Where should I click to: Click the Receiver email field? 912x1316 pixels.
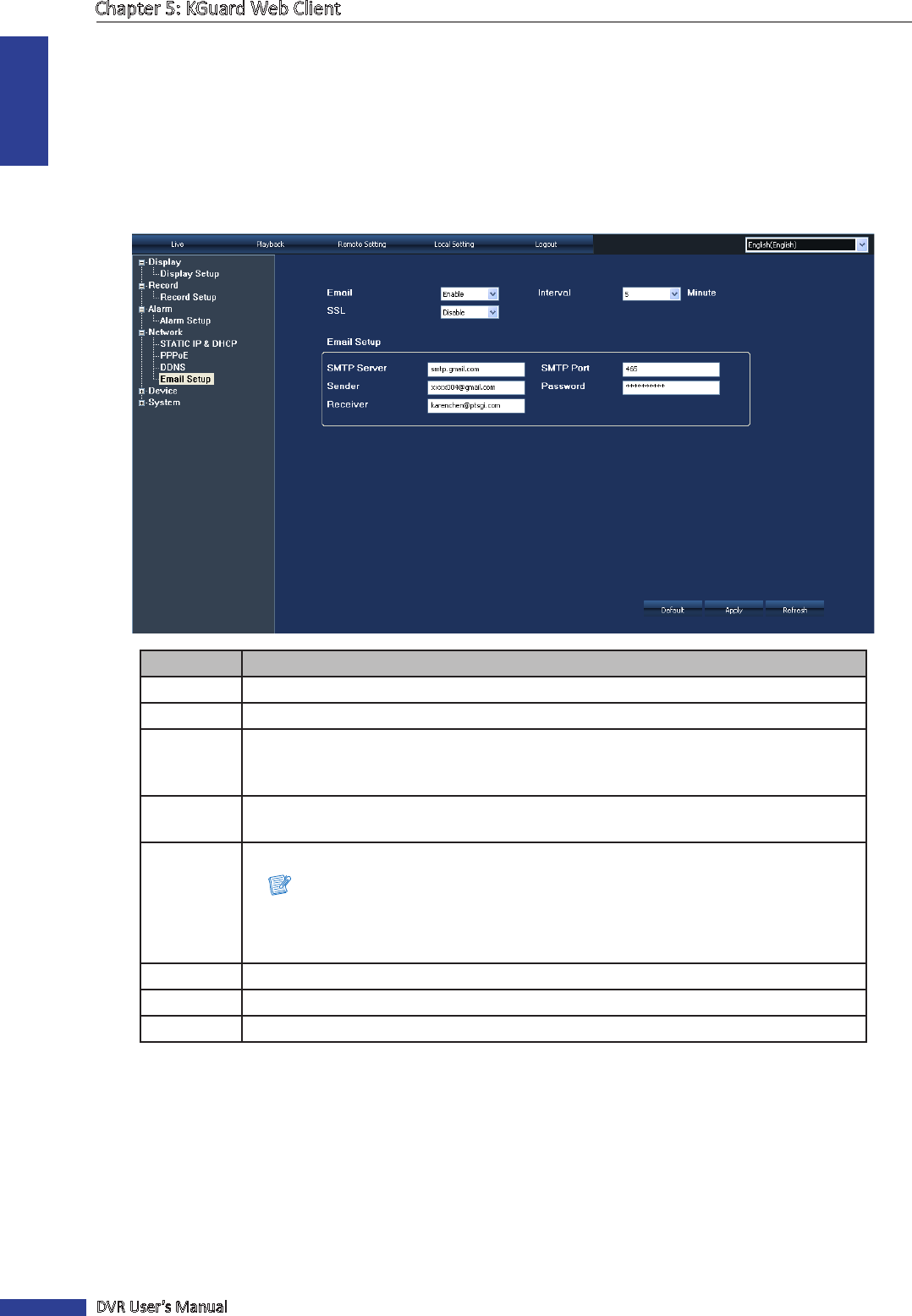pyautogui.click(x=476, y=406)
